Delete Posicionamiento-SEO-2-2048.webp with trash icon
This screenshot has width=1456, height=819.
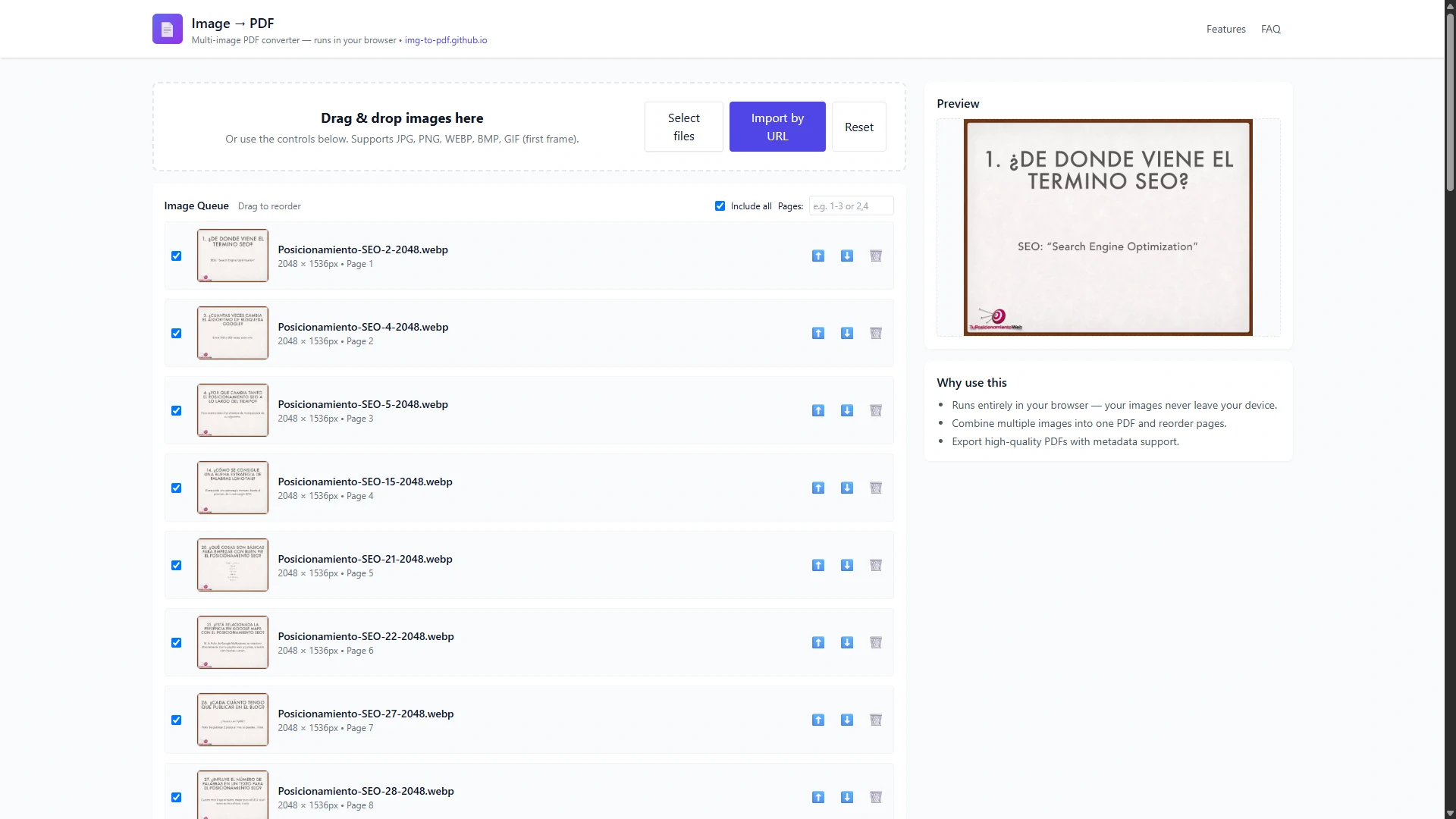point(876,256)
